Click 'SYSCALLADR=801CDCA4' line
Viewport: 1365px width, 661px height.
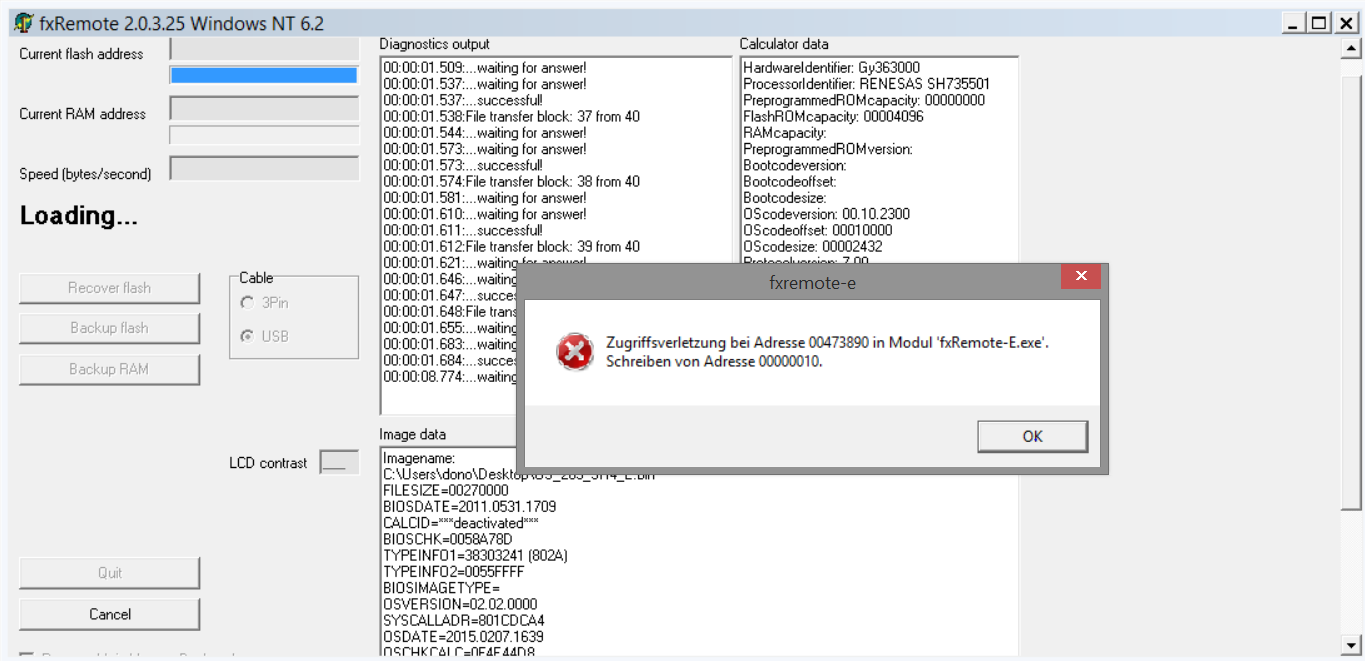(463, 621)
